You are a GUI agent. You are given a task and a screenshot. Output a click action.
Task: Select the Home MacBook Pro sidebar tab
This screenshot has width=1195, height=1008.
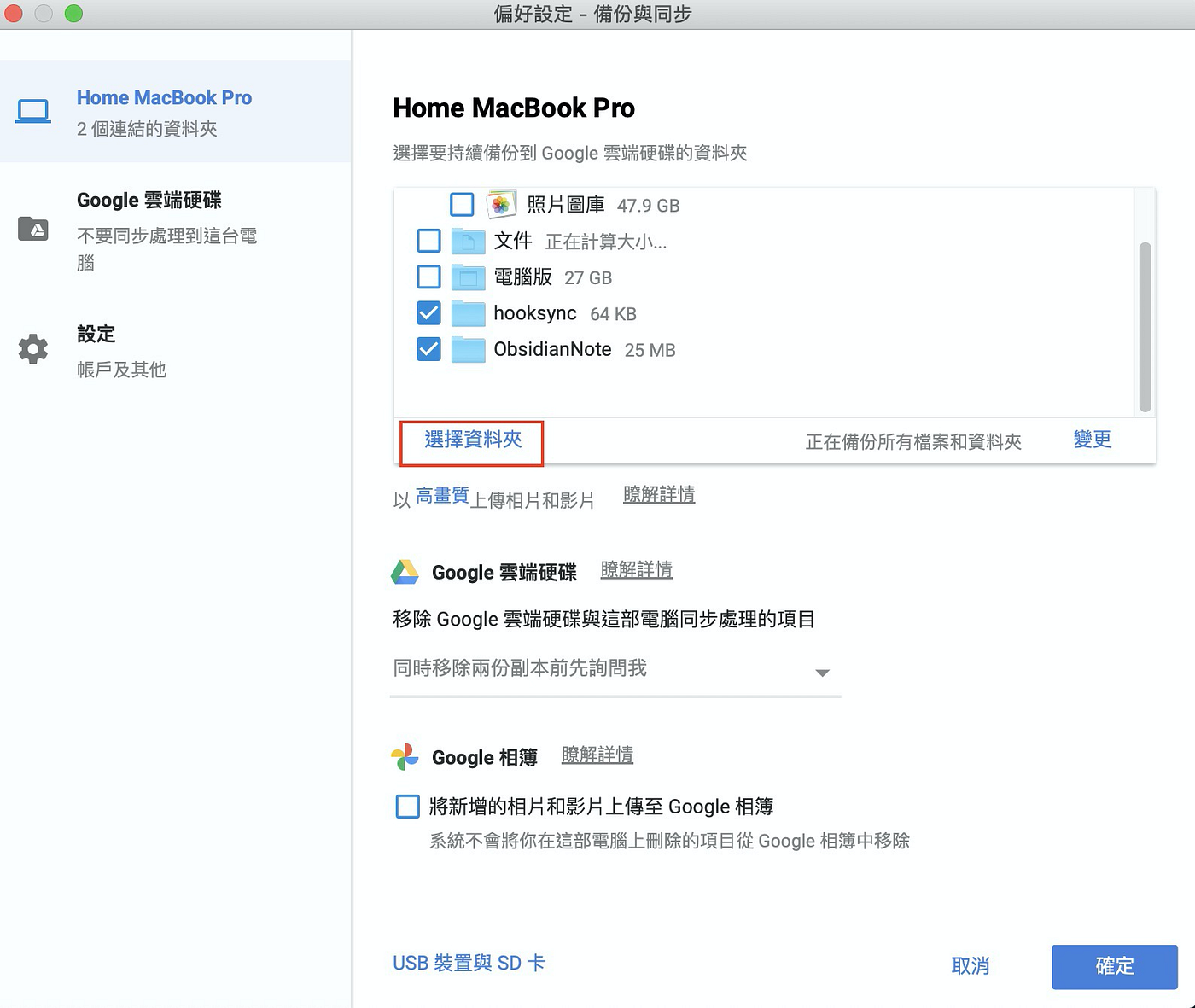[176, 112]
